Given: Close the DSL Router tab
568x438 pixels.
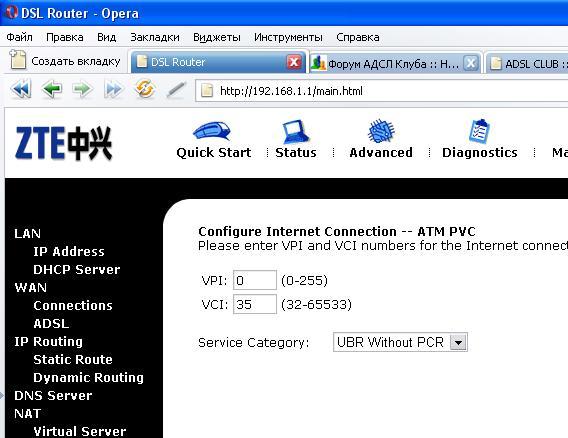Looking at the screenshot, I should [x=294, y=62].
